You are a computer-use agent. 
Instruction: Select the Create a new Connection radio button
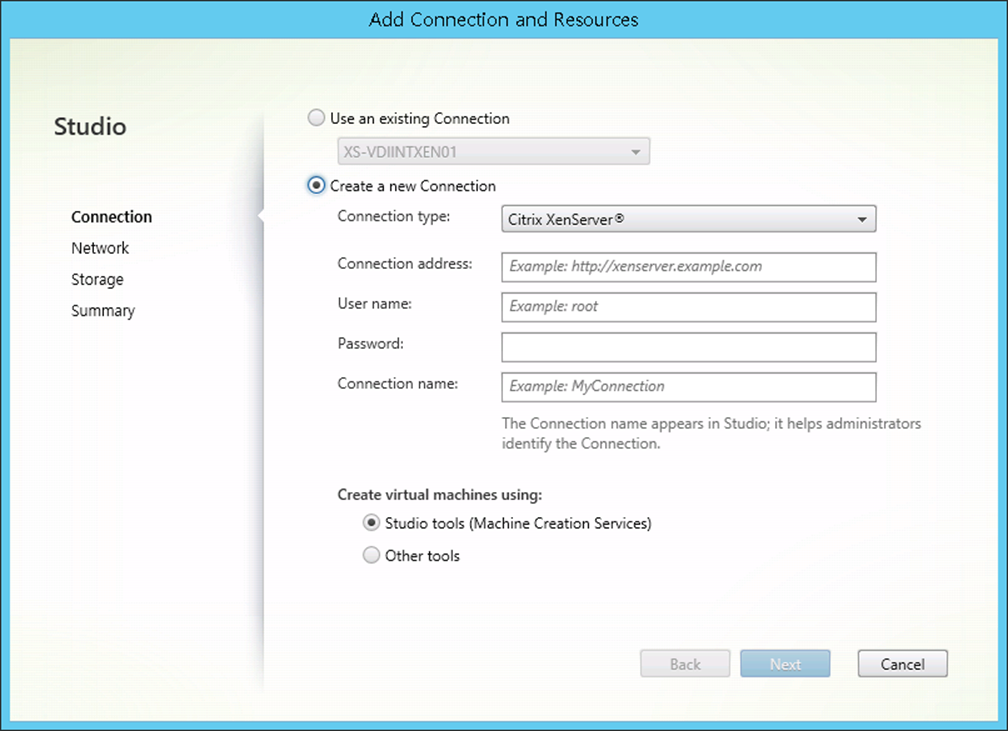[x=316, y=186]
